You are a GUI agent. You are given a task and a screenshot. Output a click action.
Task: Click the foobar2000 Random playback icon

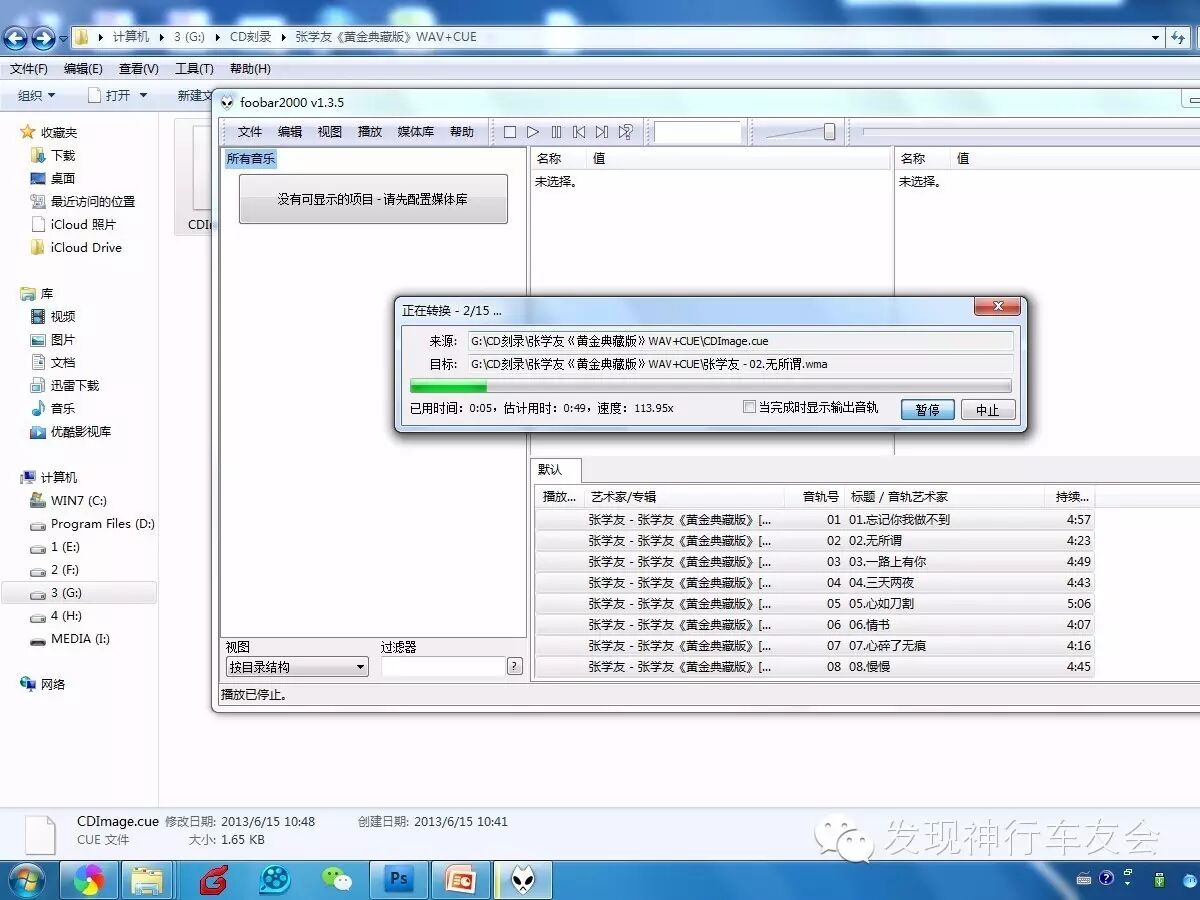pos(625,132)
